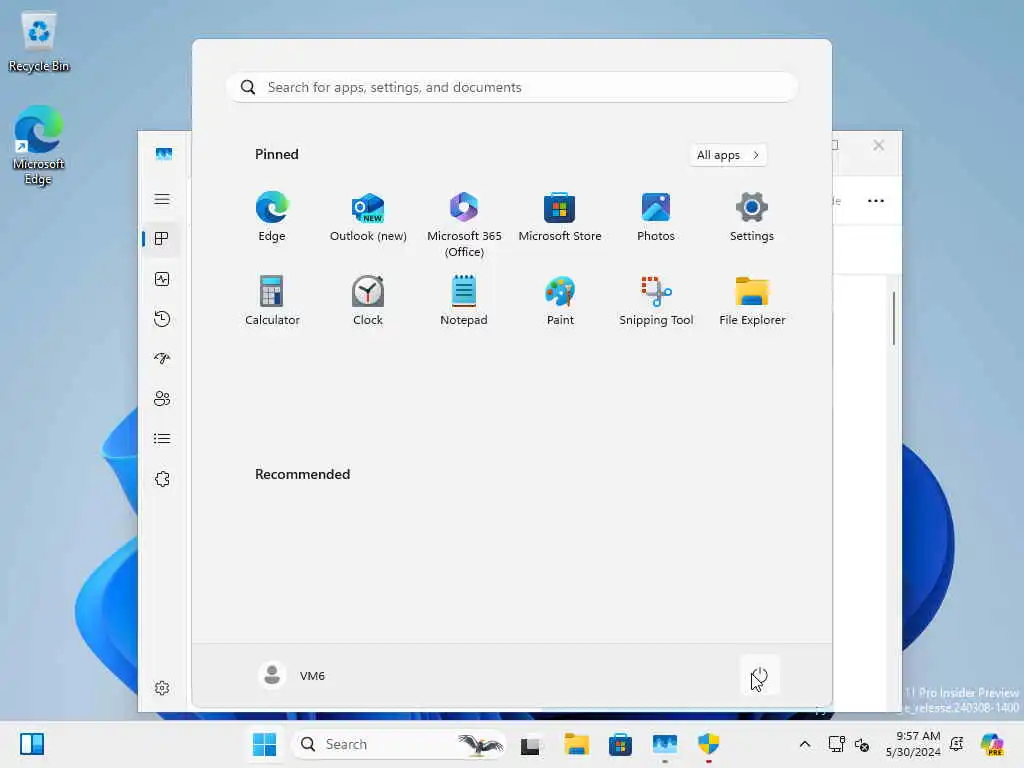This screenshot has width=1024, height=768.
Task: Open Microsoft Store on taskbar
Action: (620, 744)
